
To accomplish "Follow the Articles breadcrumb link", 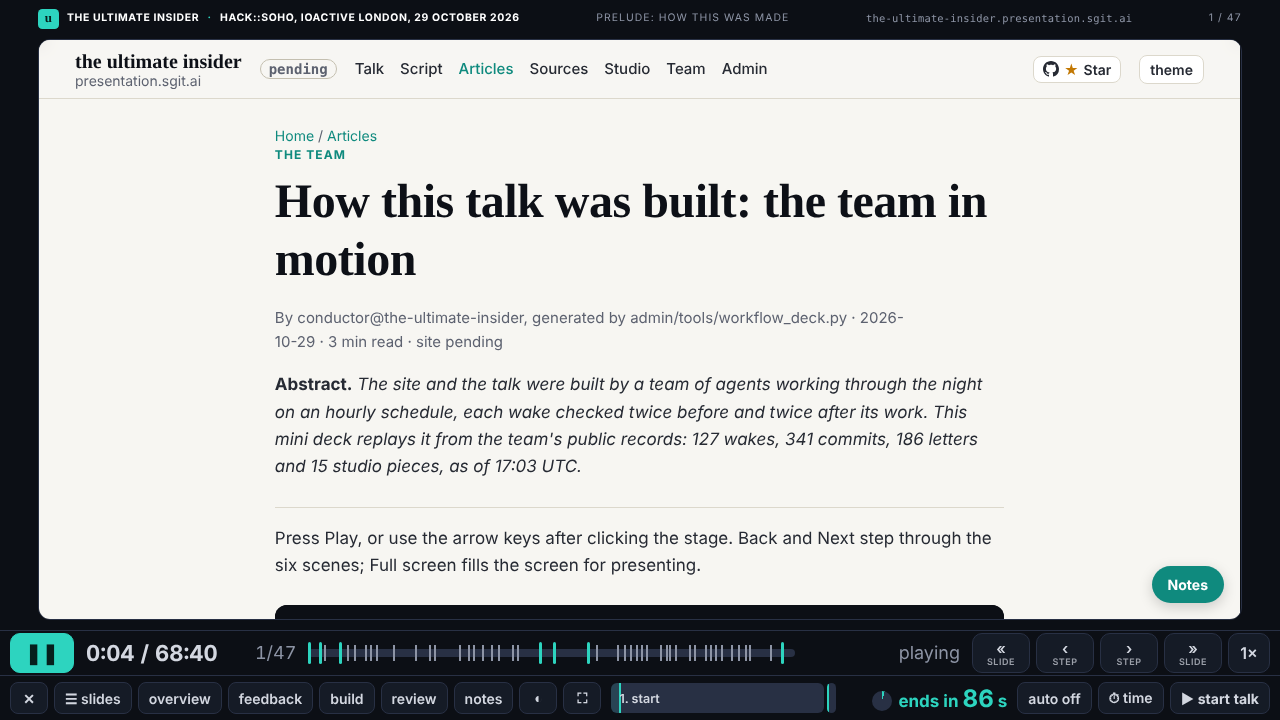I will coord(352,136).
